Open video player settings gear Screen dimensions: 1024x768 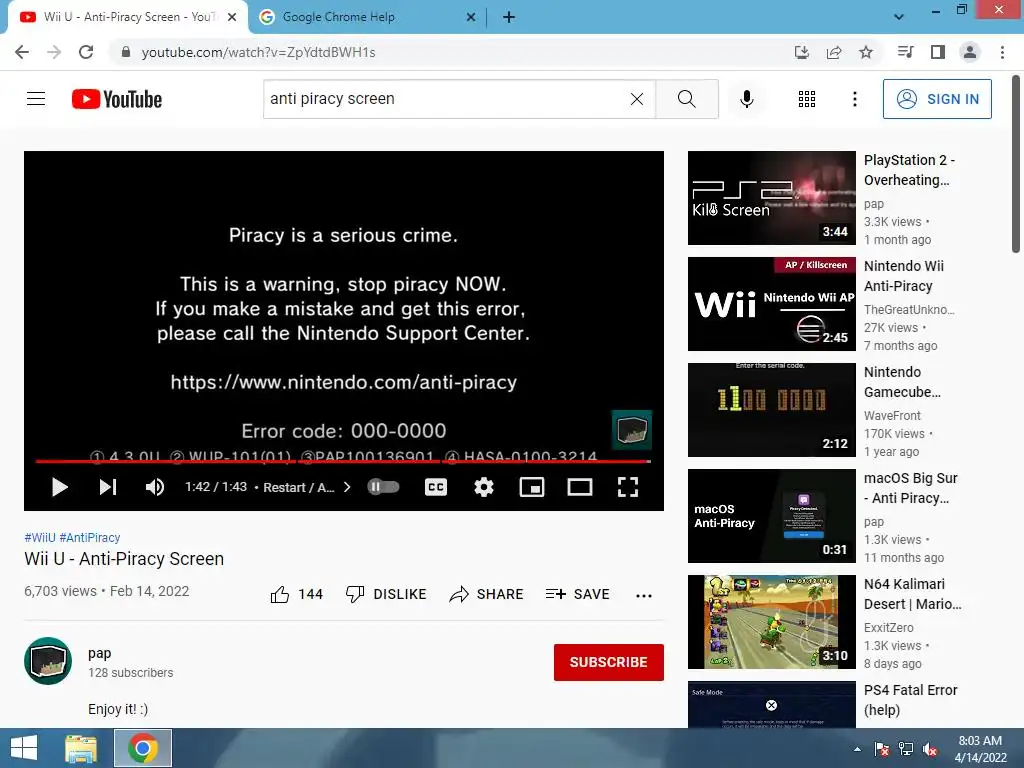[x=484, y=487]
